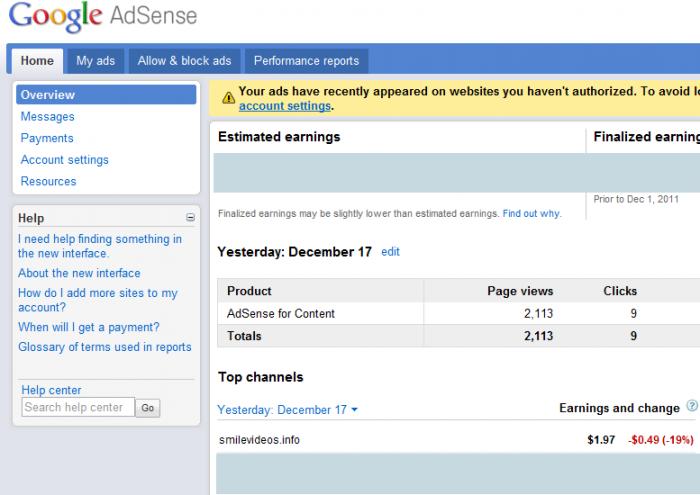Open Payments in the sidebar
Image resolution: width=700 pixels, height=495 pixels.
pyautogui.click(x=47, y=138)
